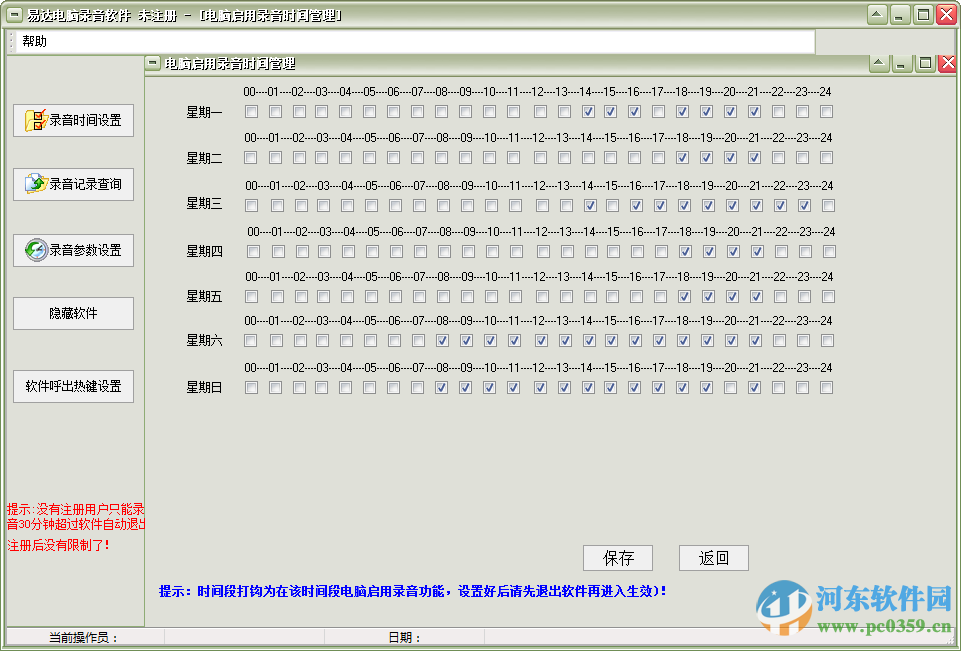Image resolution: width=961 pixels, height=651 pixels.
Task: Tick the 星期五 22 hour checkbox
Action: 780,297
